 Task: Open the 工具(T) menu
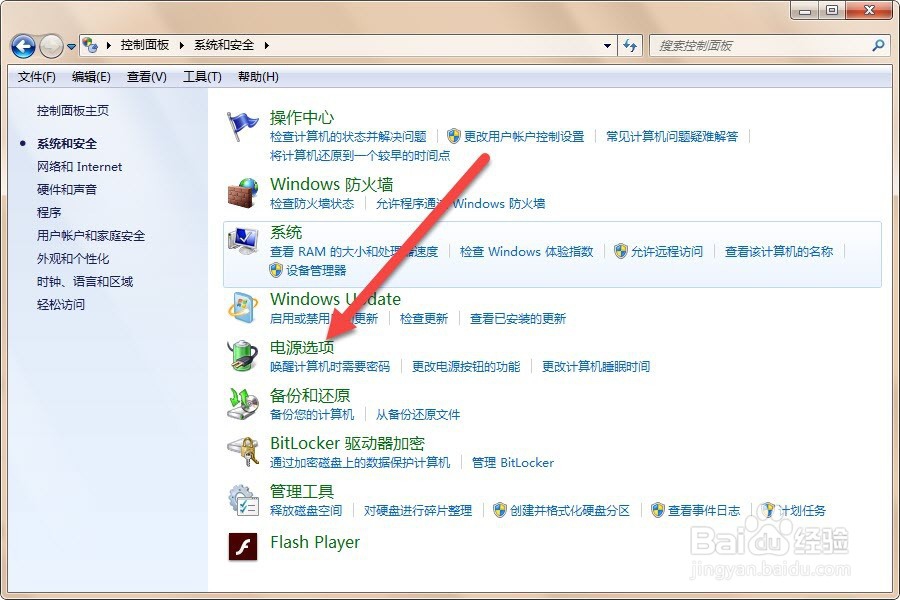click(202, 76)
